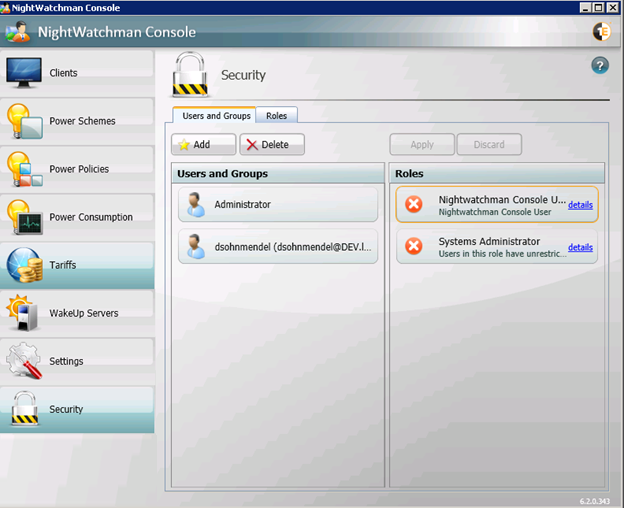Click the red X on Systems Administrator role
The image size is (624, 508).
click(413, 247)
